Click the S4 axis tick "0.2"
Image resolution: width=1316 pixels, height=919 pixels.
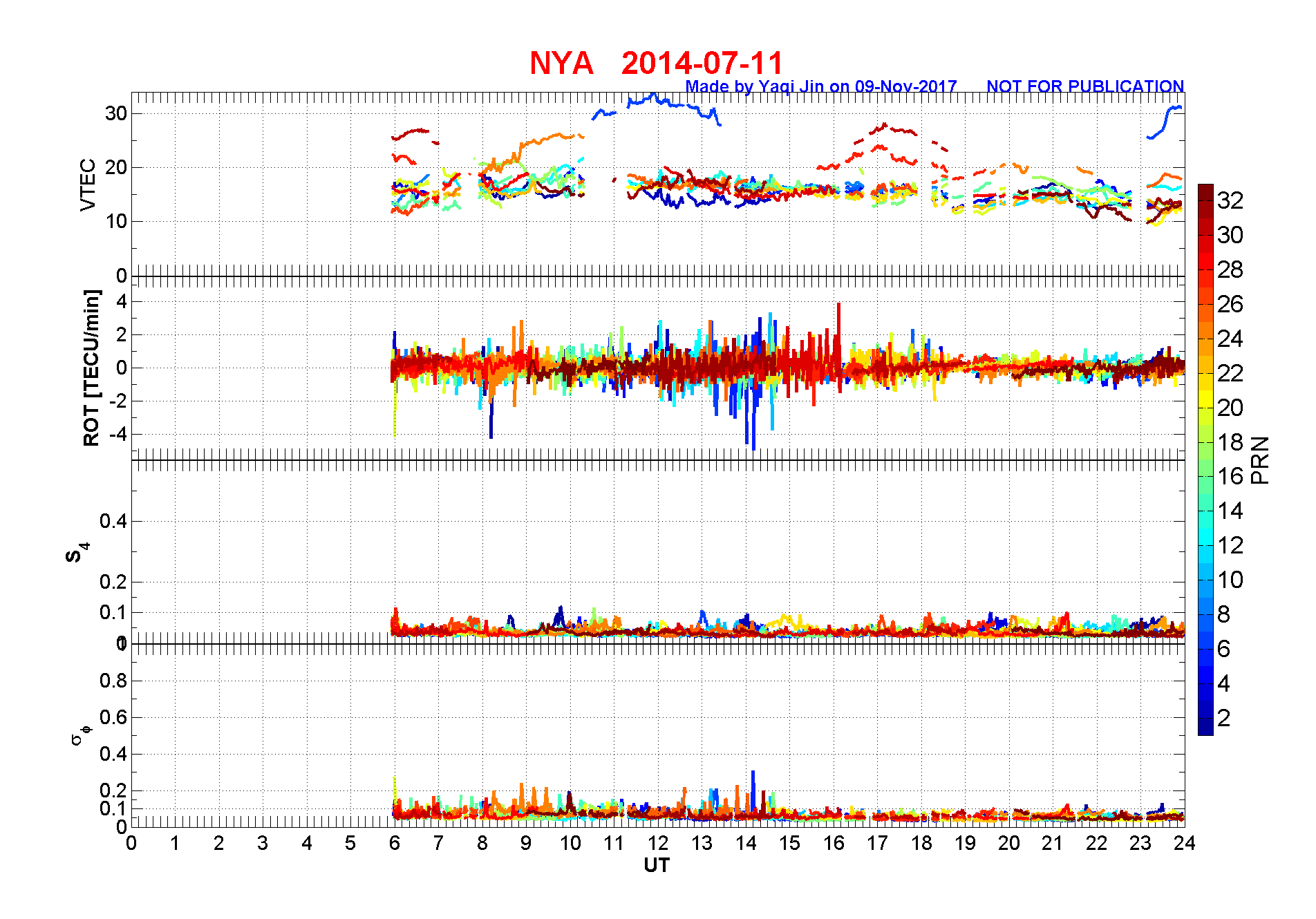coord(113,582)
